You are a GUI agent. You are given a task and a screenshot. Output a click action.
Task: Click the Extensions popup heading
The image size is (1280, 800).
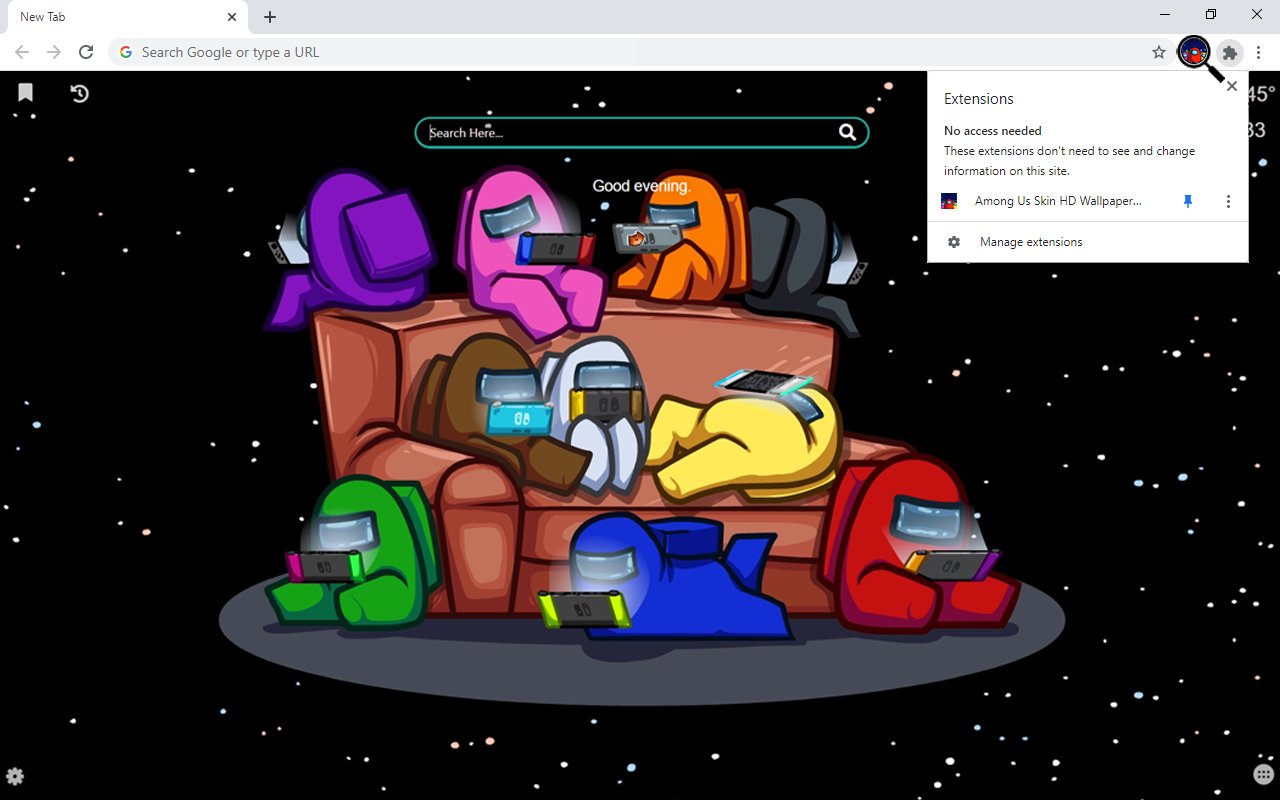[979, 99]
